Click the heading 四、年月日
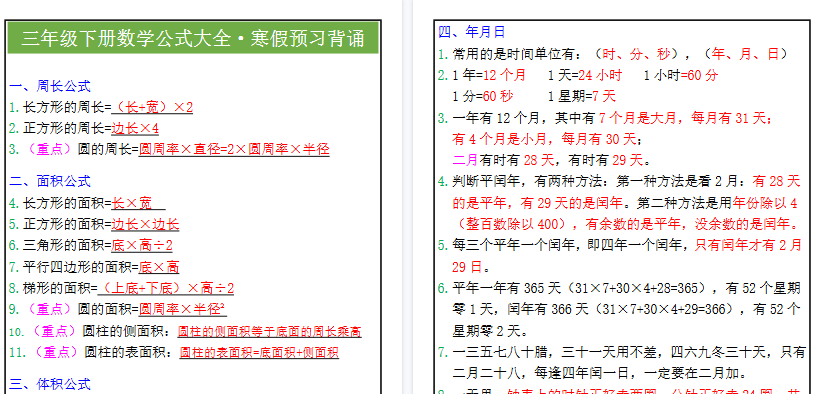 point(471,32)
